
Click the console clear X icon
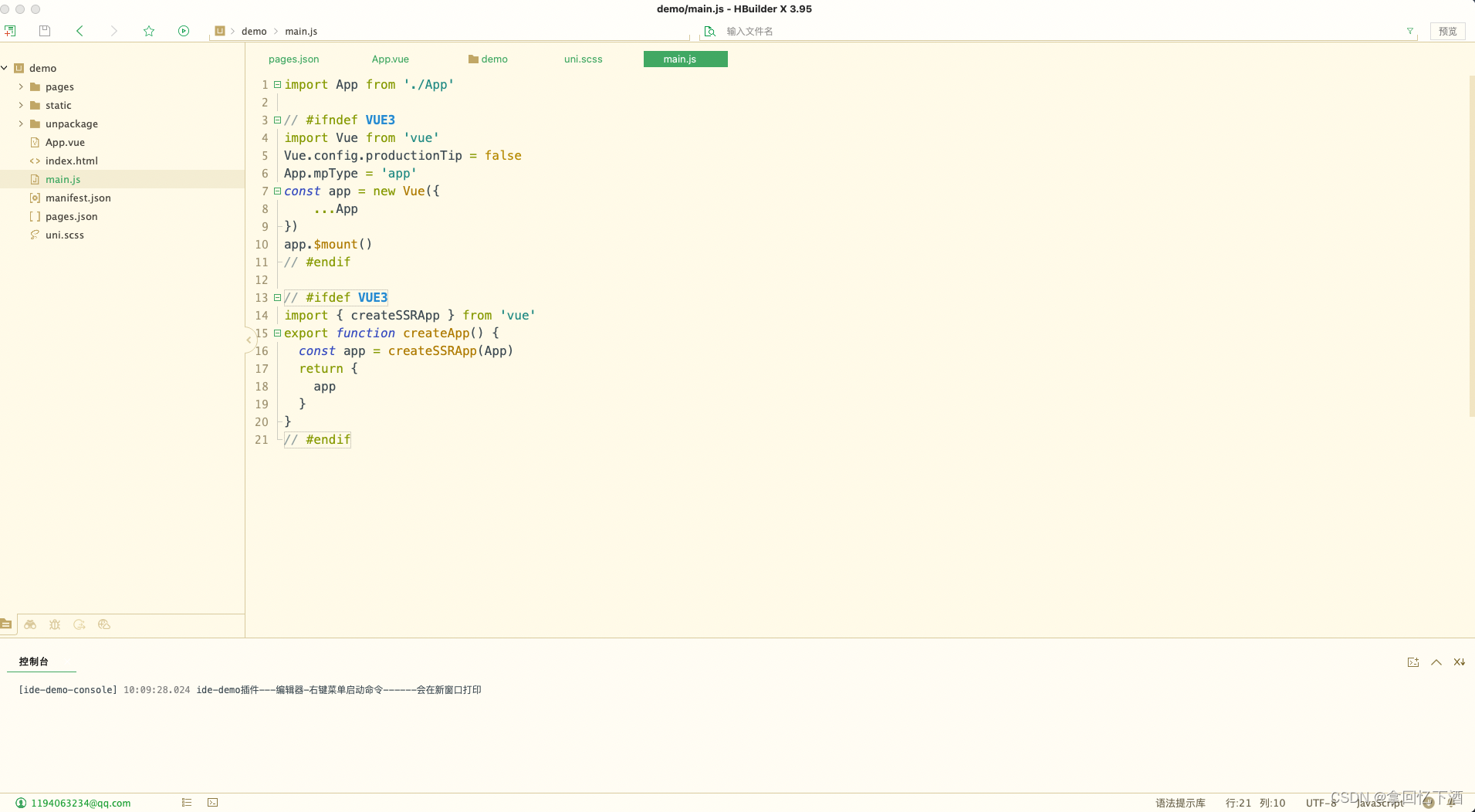tap(1459, 662)
